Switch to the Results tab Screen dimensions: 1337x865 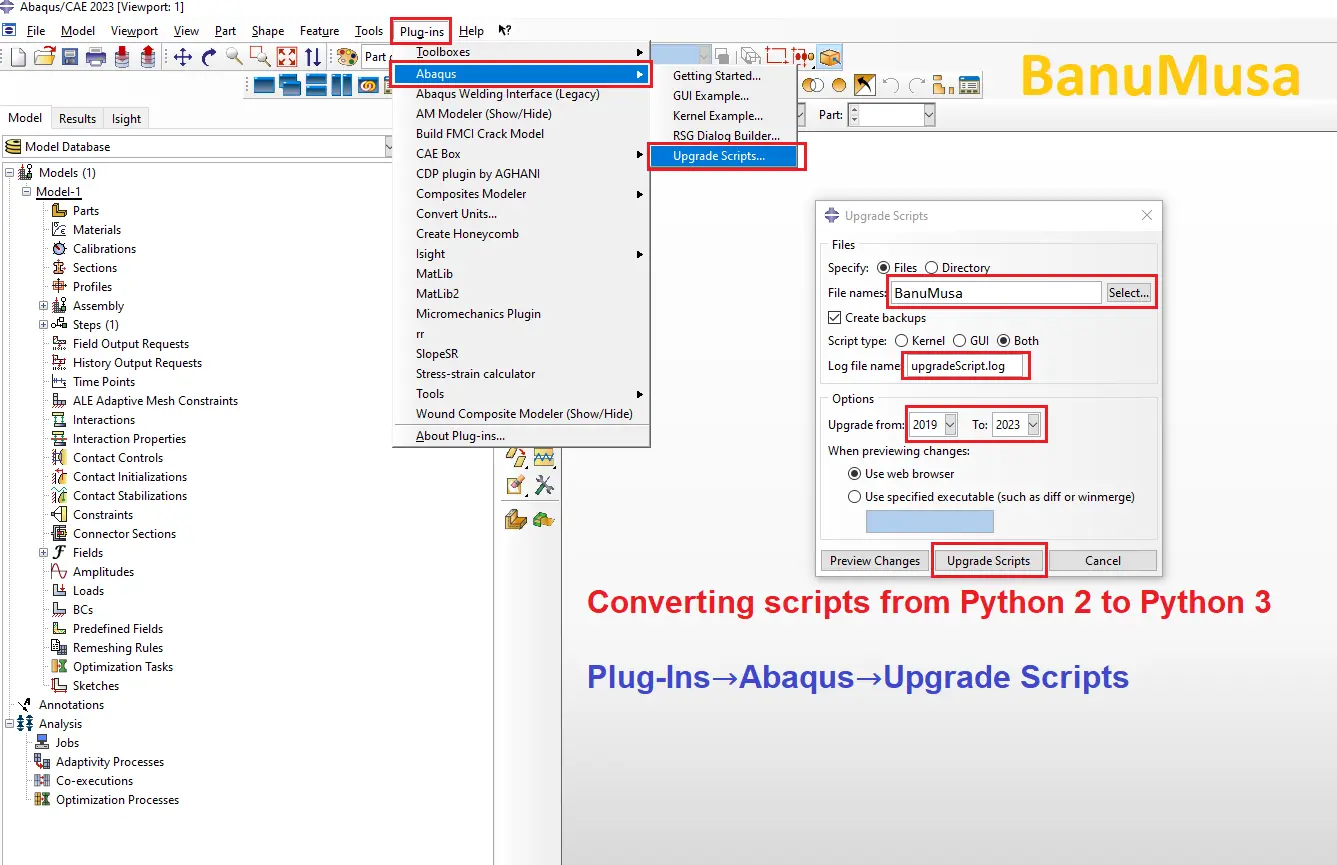coord(77,119)
